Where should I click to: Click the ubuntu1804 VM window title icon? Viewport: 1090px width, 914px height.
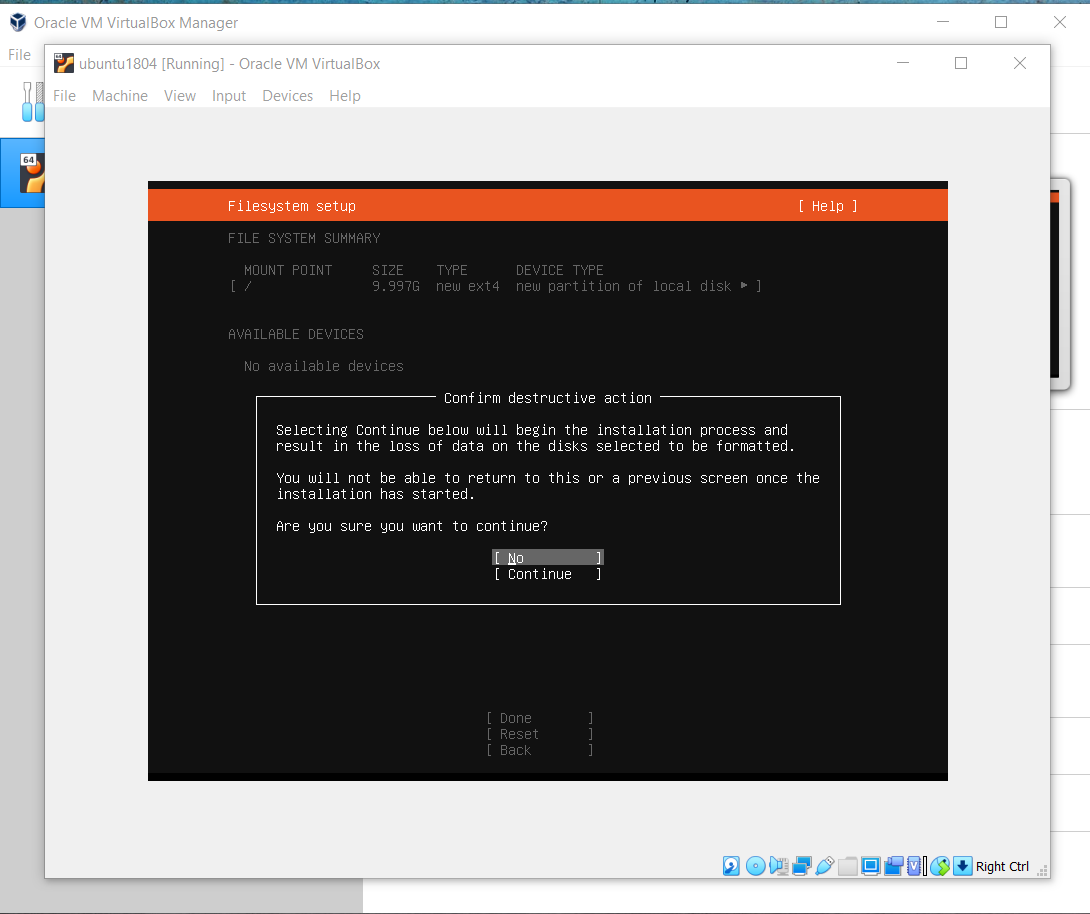tap(64, 64)
